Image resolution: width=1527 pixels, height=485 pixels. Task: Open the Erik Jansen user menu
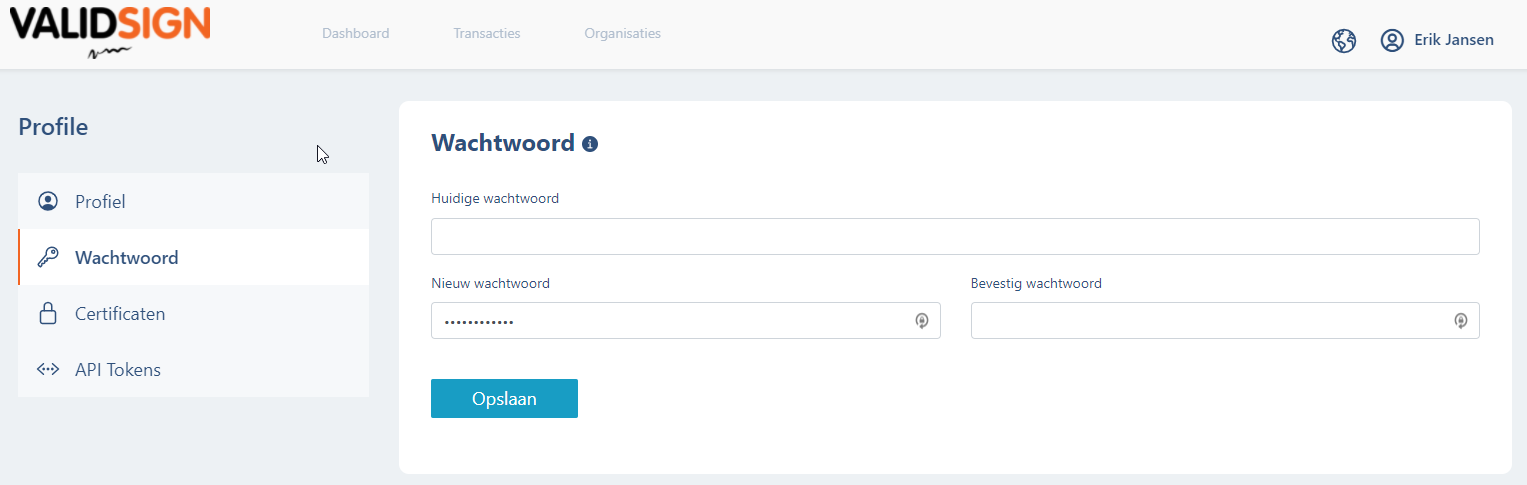pyautogui.click(x=1453, y=40)
